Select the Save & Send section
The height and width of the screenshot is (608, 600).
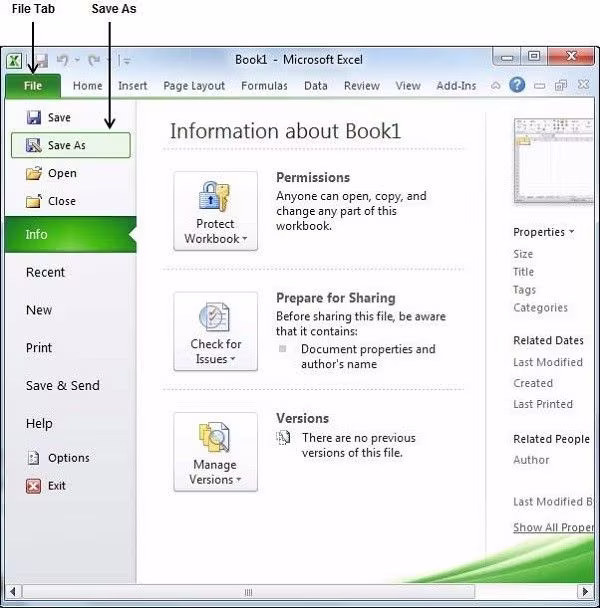[x=71, y=385]
